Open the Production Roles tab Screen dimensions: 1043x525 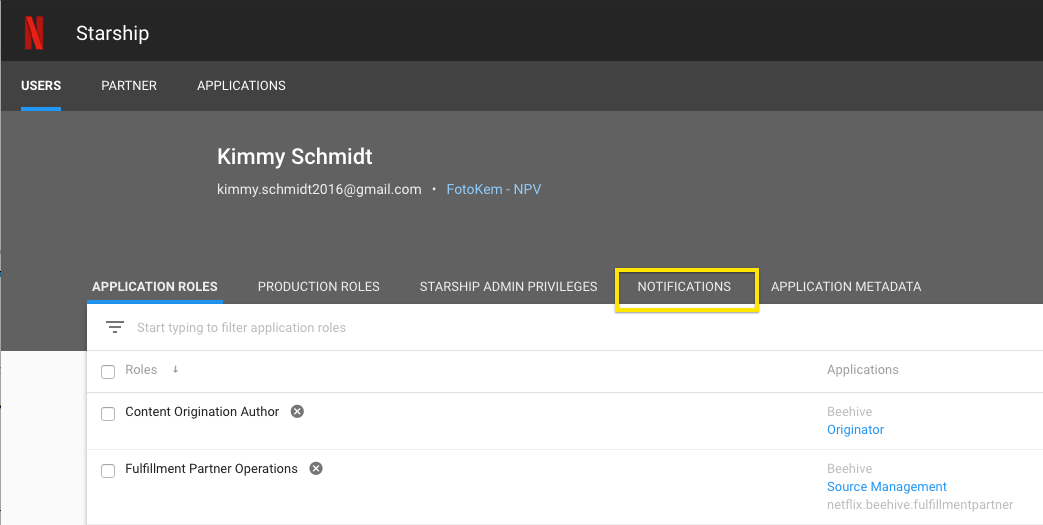[319, 287]
